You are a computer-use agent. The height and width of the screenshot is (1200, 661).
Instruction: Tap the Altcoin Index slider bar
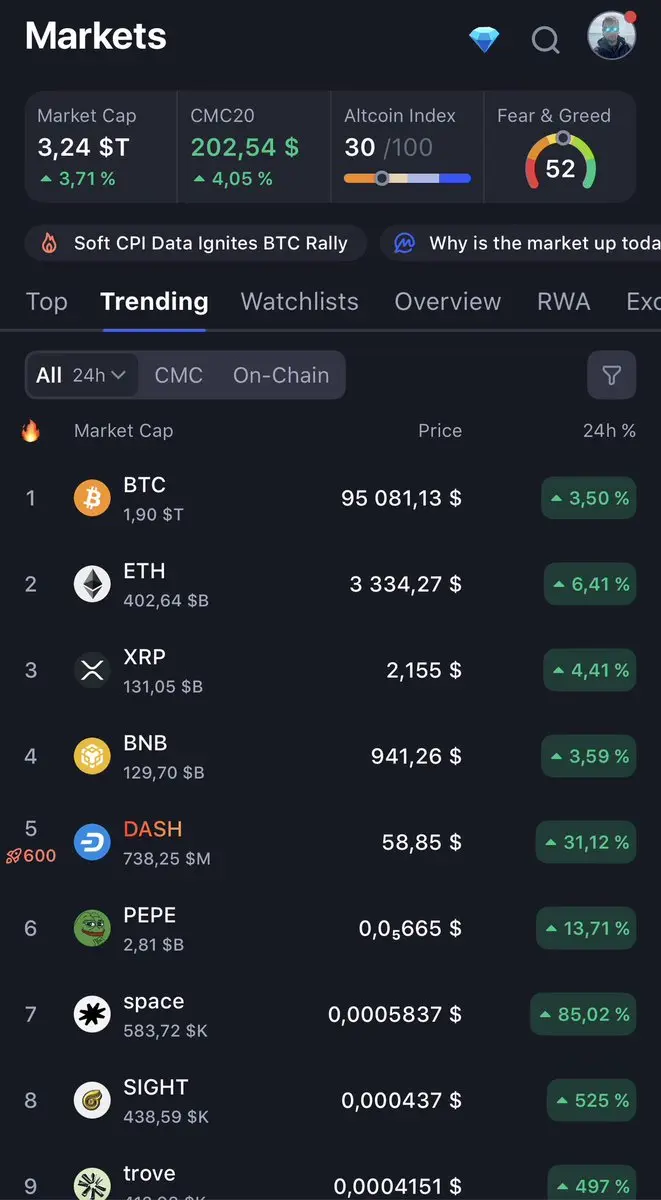pyautogui.click(x=407, y=179)
